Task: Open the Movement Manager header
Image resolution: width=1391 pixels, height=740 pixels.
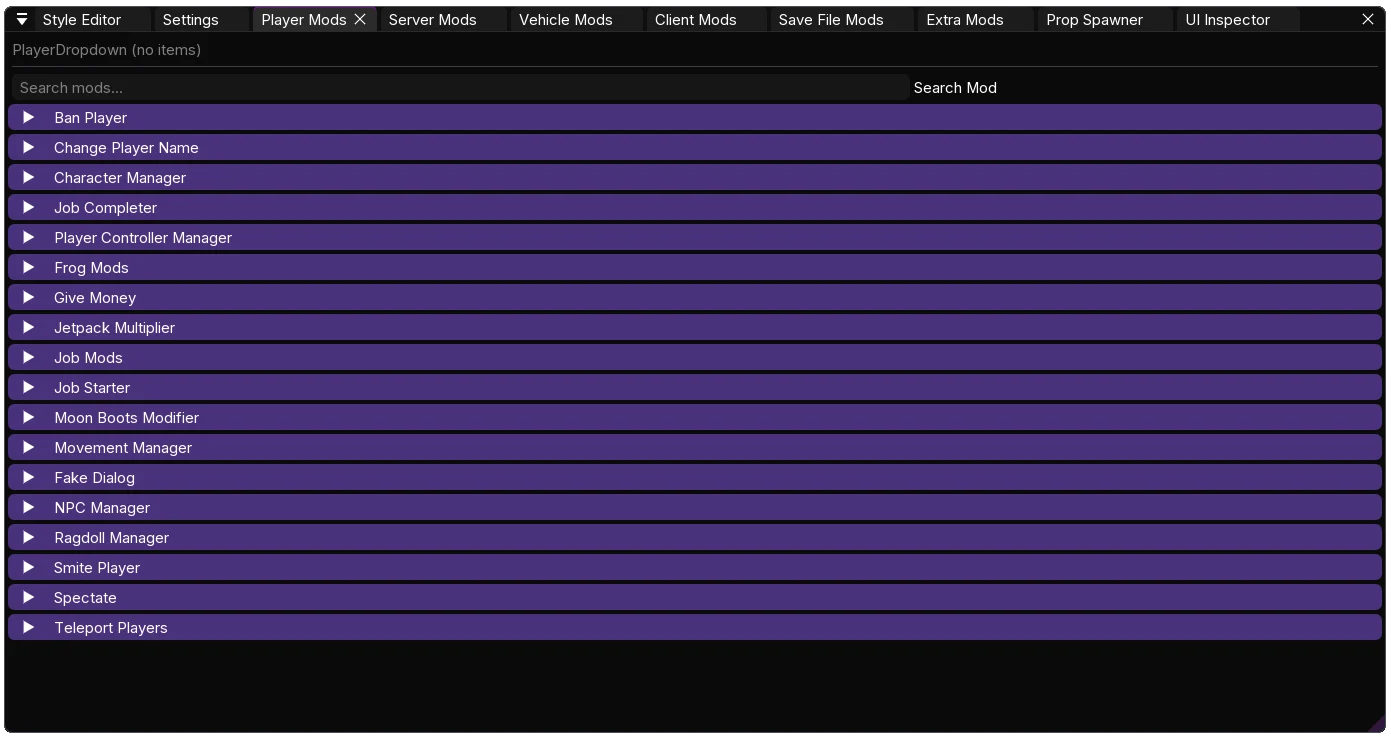Action: pos(695,447)
